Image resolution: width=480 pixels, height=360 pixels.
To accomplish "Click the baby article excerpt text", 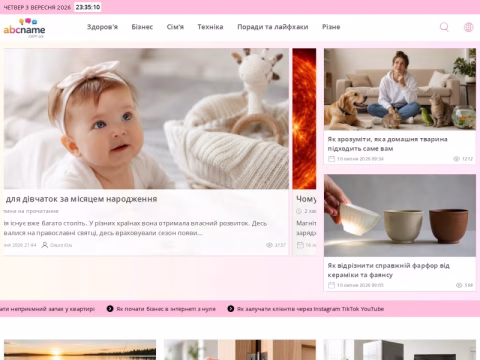I will 136,228.
